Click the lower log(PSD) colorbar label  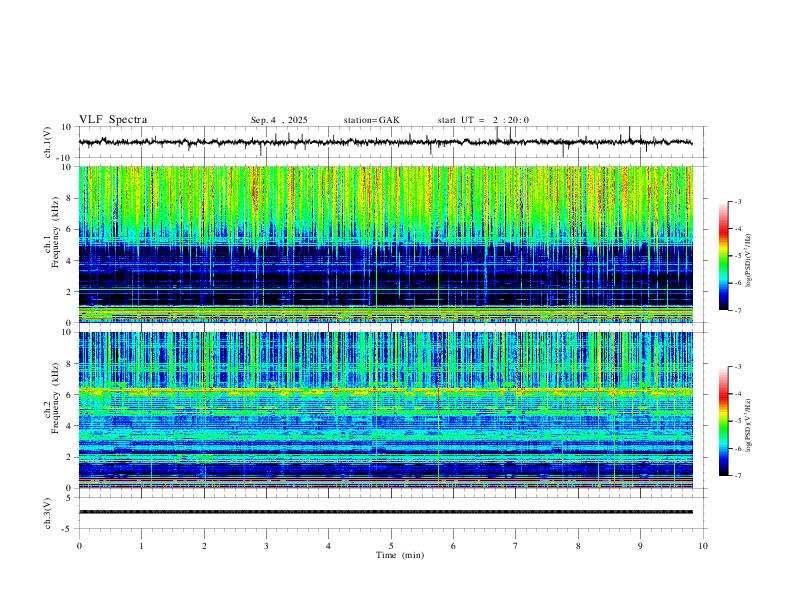748,426
